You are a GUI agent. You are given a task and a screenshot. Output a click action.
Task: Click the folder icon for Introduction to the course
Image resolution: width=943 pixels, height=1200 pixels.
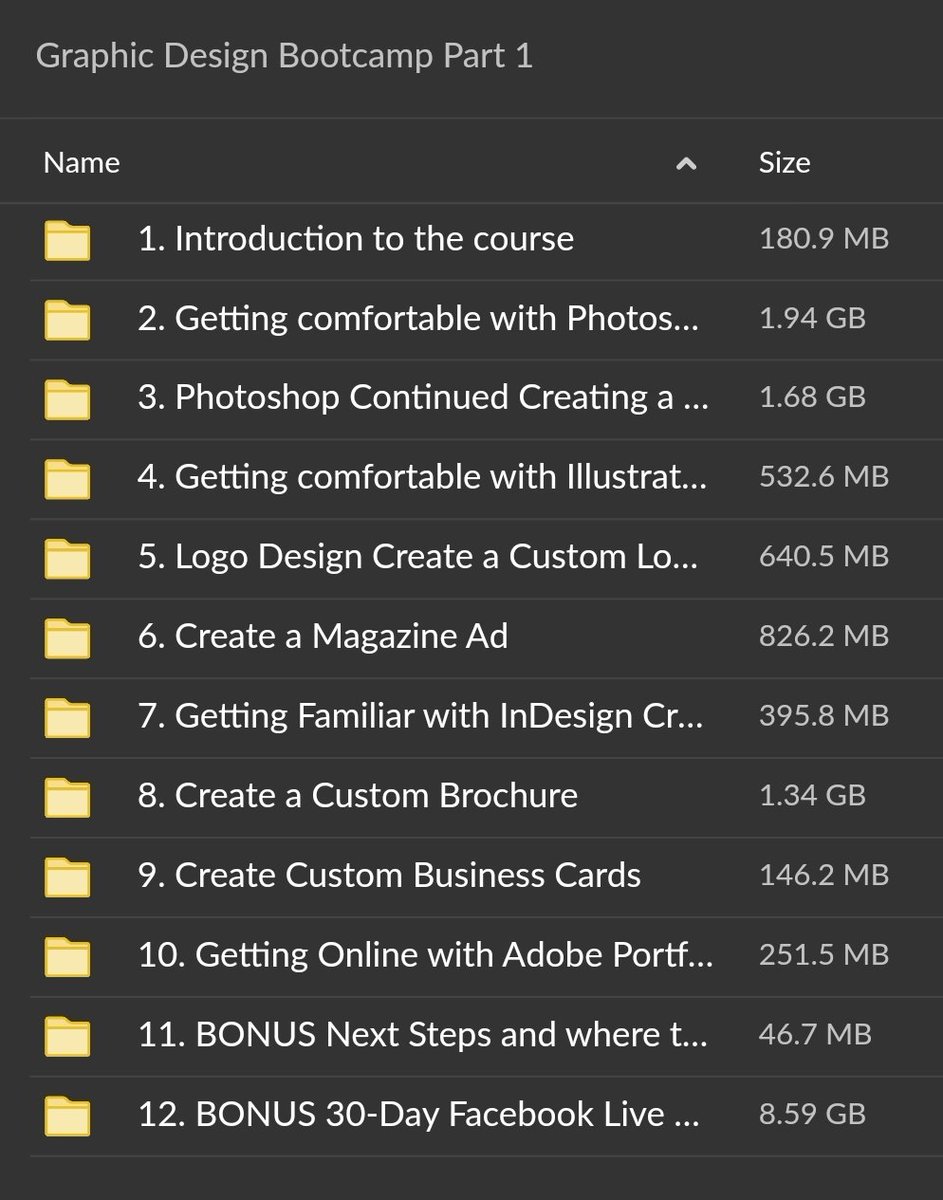(67, 241)
